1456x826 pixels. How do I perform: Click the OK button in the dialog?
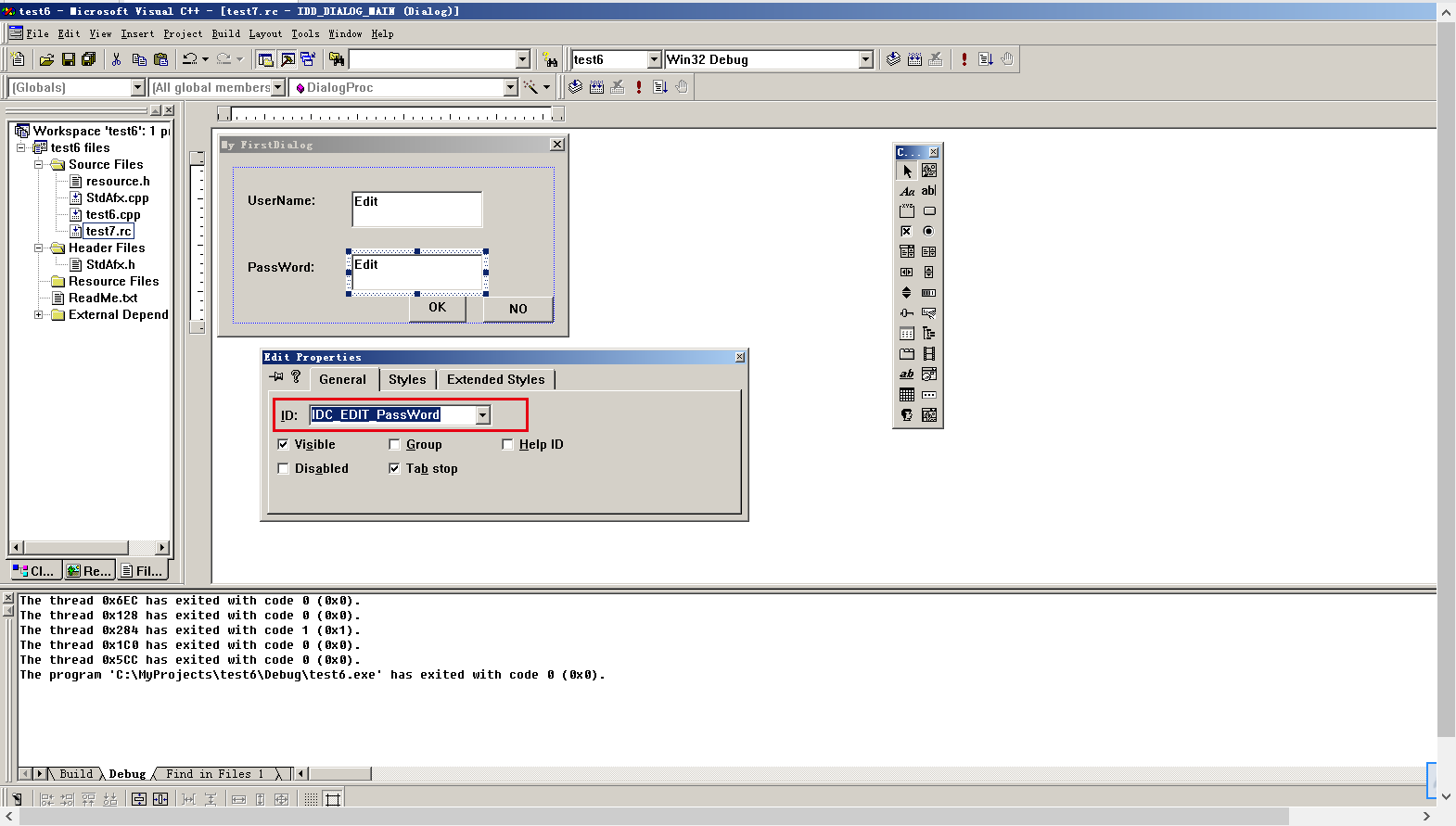pos(437,308)
